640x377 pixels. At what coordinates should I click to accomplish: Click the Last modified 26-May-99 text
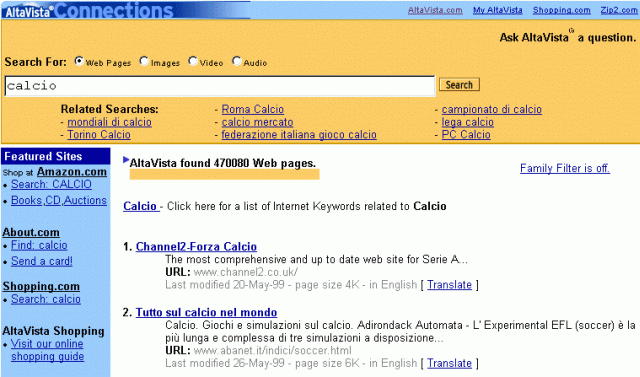tap(225, 363)
